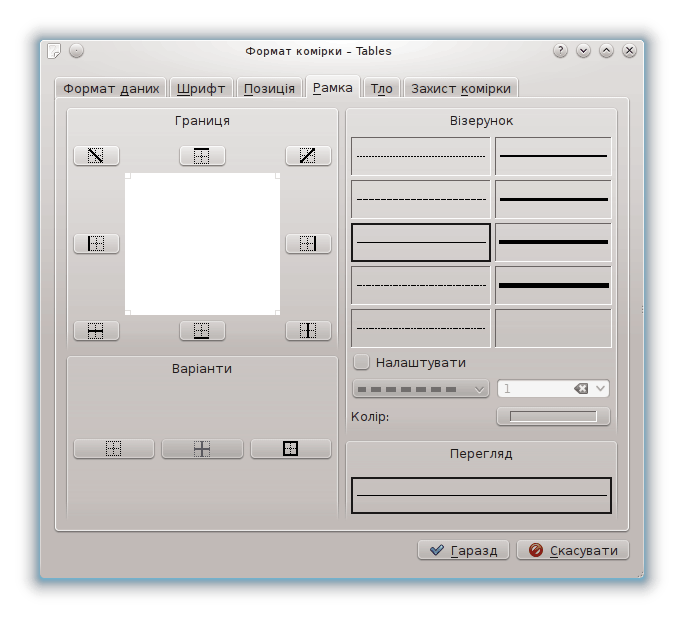Choose the dotted line pattern

[421, 156]
